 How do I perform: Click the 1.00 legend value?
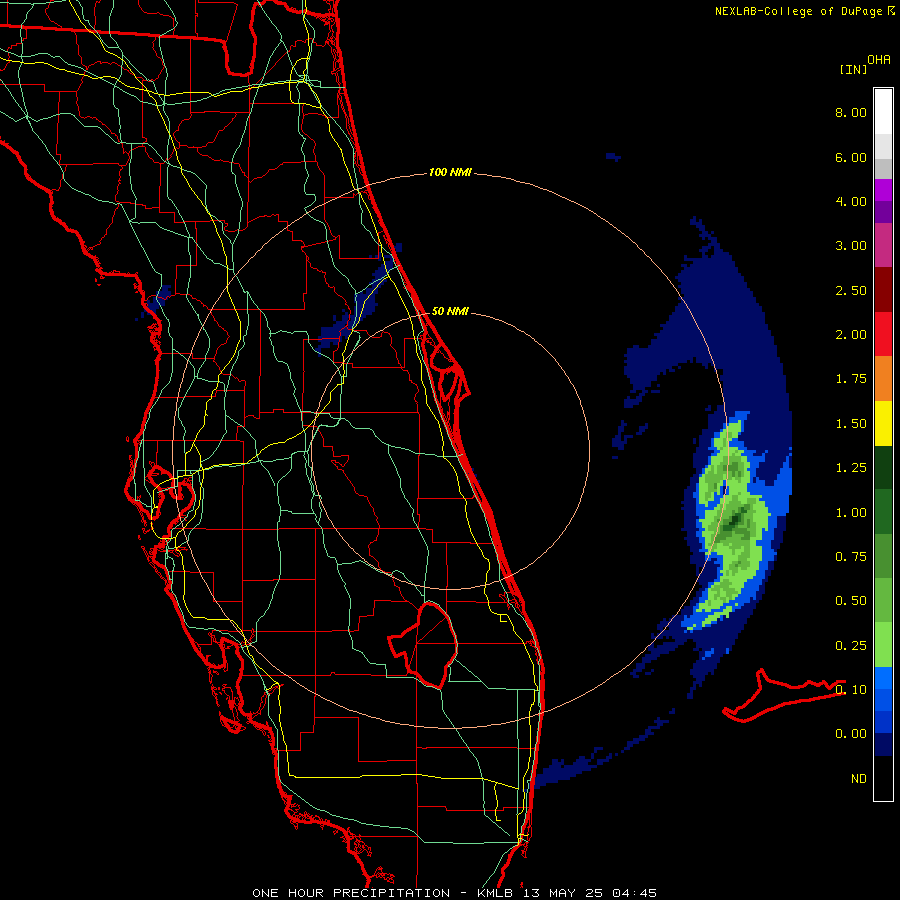tap(851, 513)
